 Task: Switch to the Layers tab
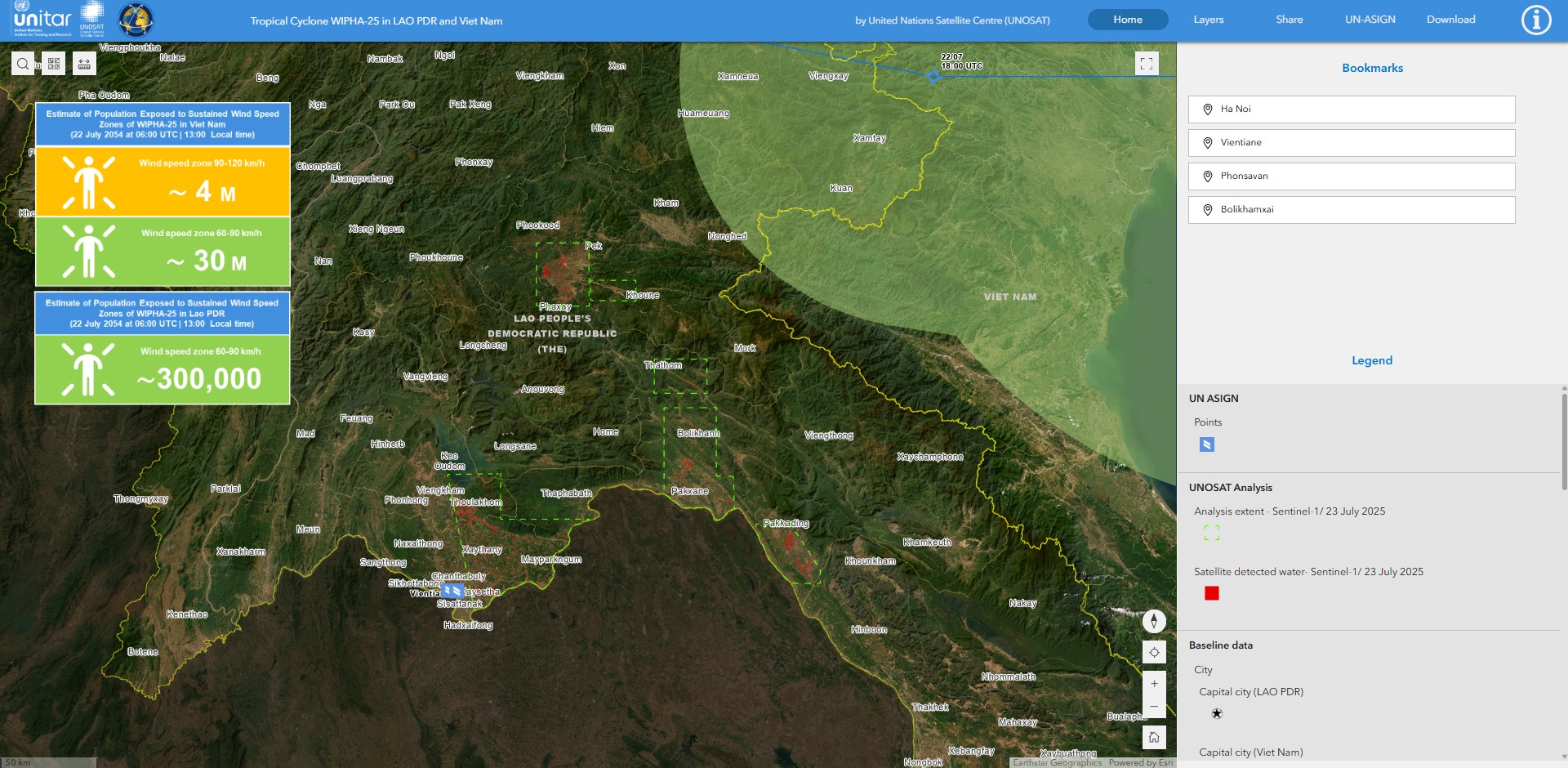pos(1208,20)
